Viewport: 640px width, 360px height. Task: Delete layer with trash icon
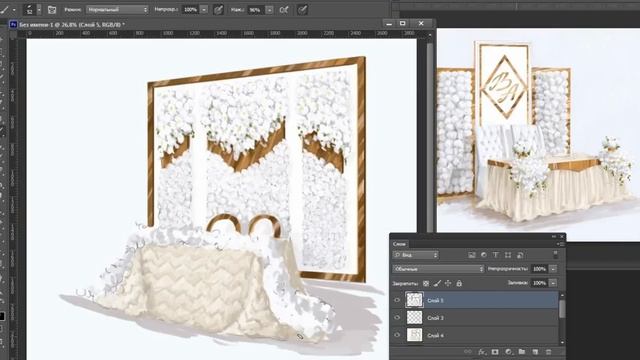tap(549, 352)
